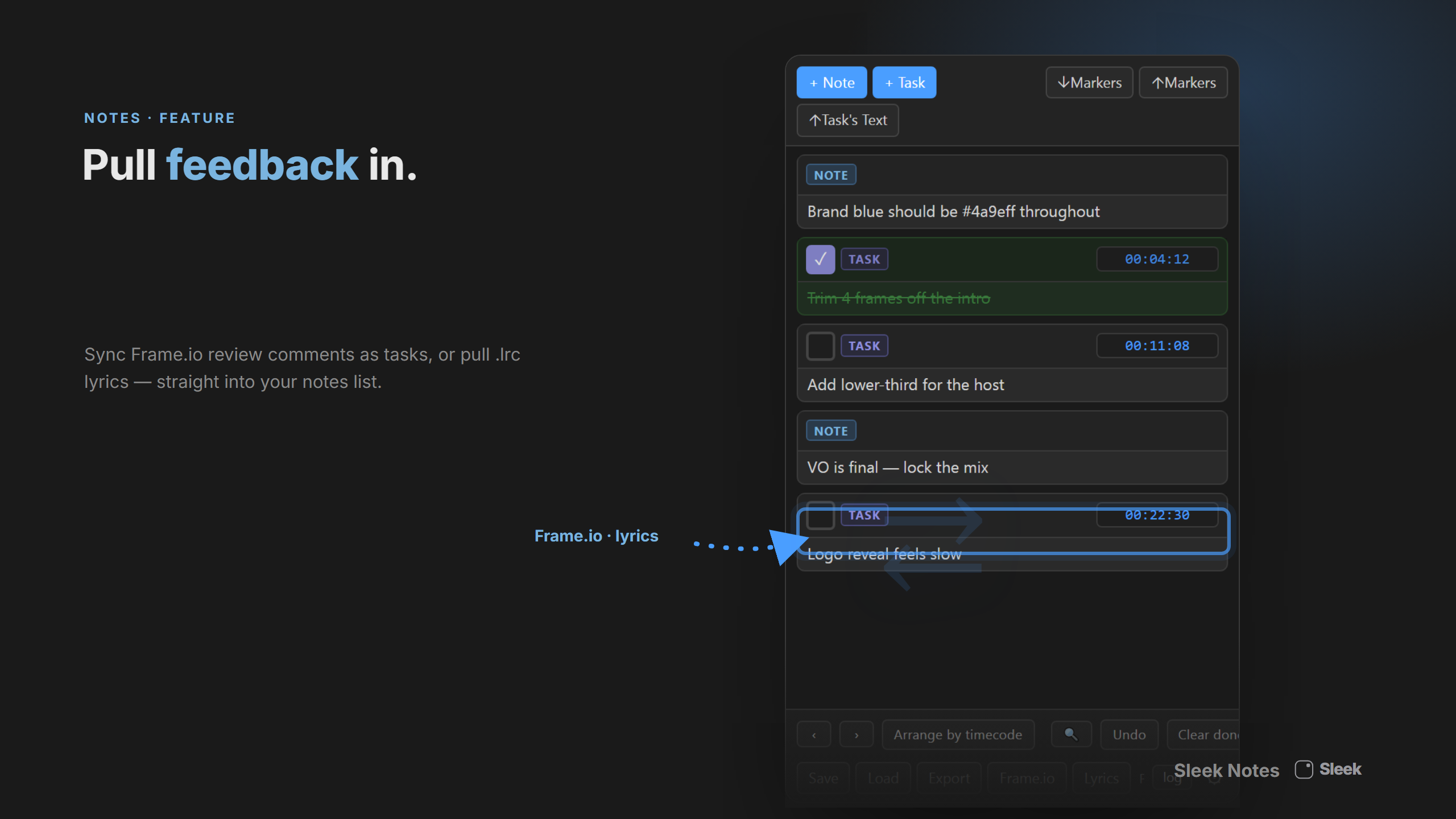The width and height of the screenshot is (1456, 819).
Task: Click the TASK badge next to 00:11:08
Action: pyautogui.click(x=864, y=346)
